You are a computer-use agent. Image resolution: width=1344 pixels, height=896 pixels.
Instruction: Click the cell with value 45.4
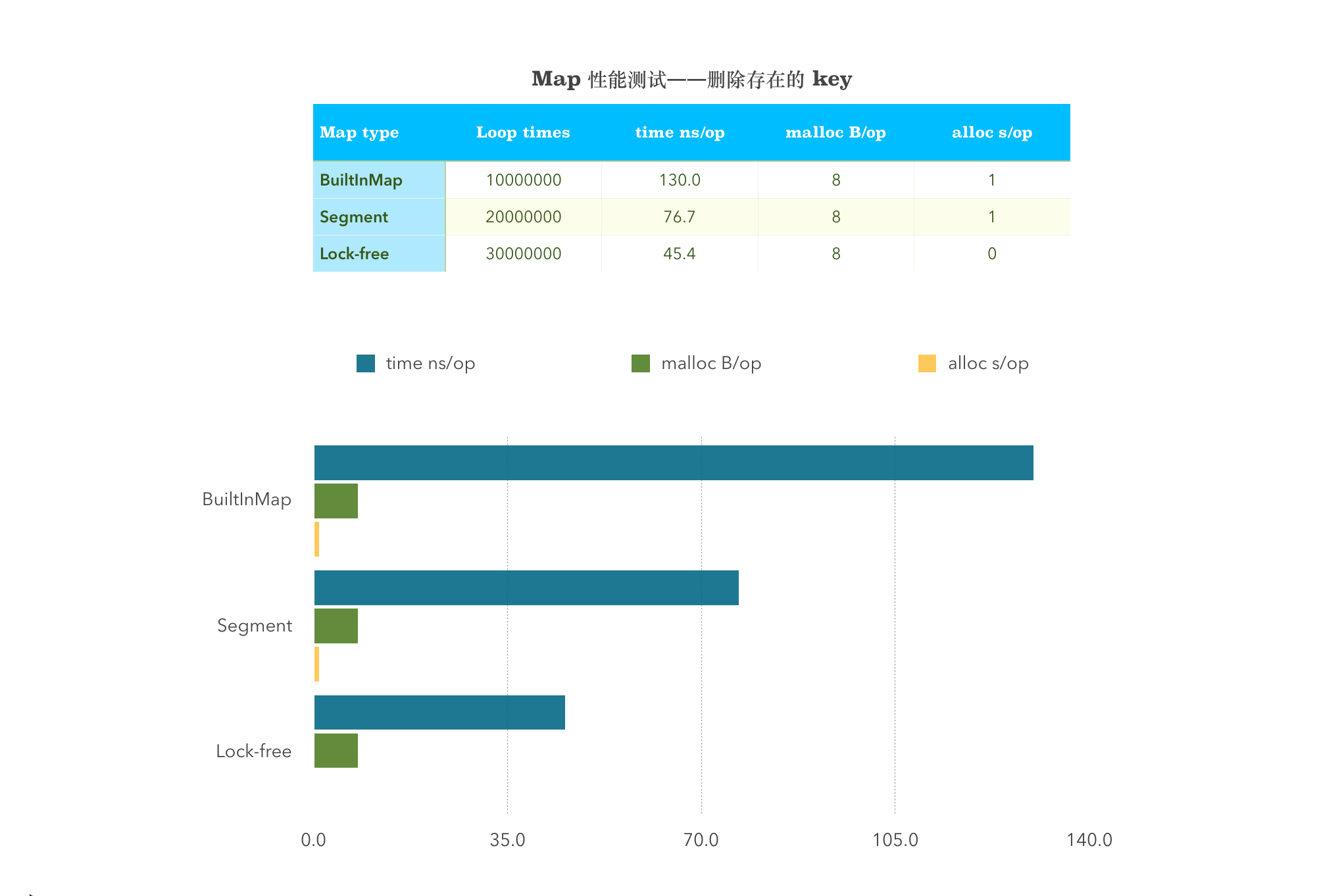[x=680, y=253]
